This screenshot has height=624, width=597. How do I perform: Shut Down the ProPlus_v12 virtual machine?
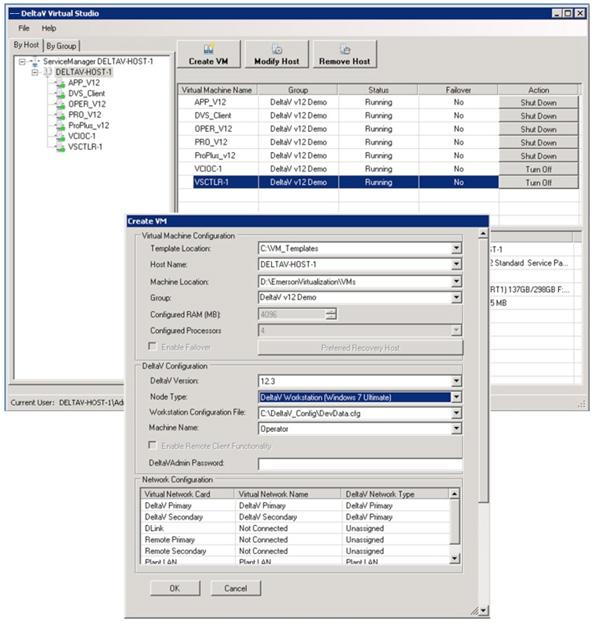tap(538, 156)
